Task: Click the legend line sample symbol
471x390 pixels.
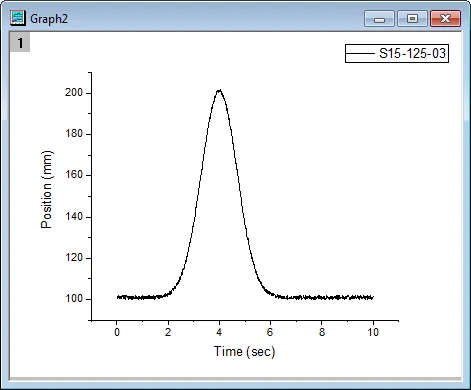Action: click(360, 53)
